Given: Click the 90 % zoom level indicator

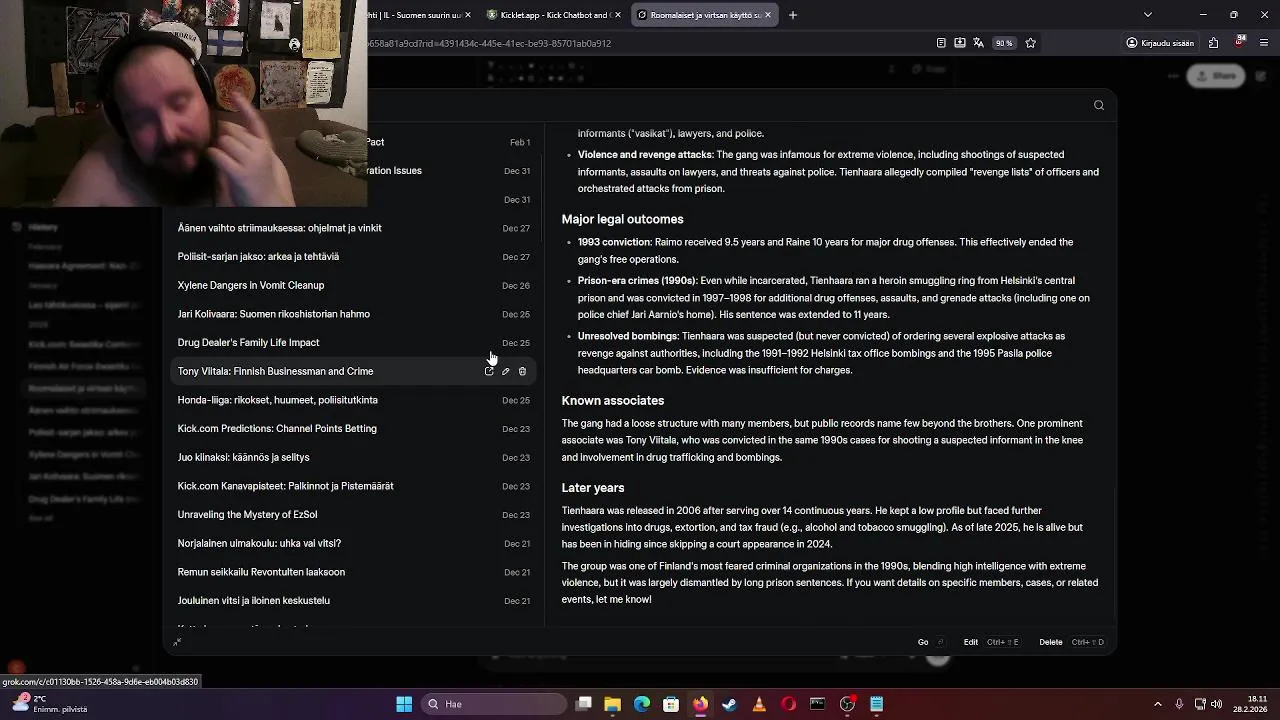Looking at the screenshot, I should point(1003,43).
